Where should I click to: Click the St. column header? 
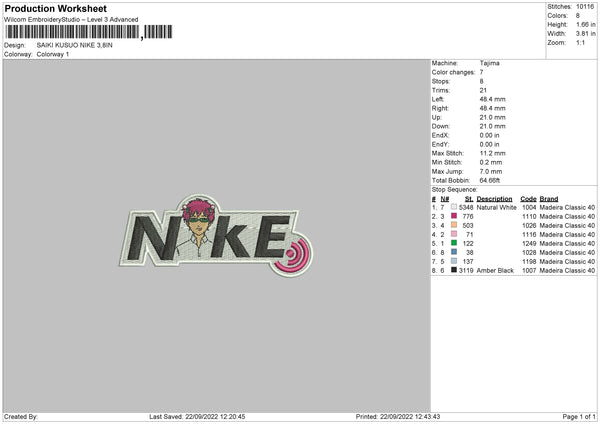(469, 199)
